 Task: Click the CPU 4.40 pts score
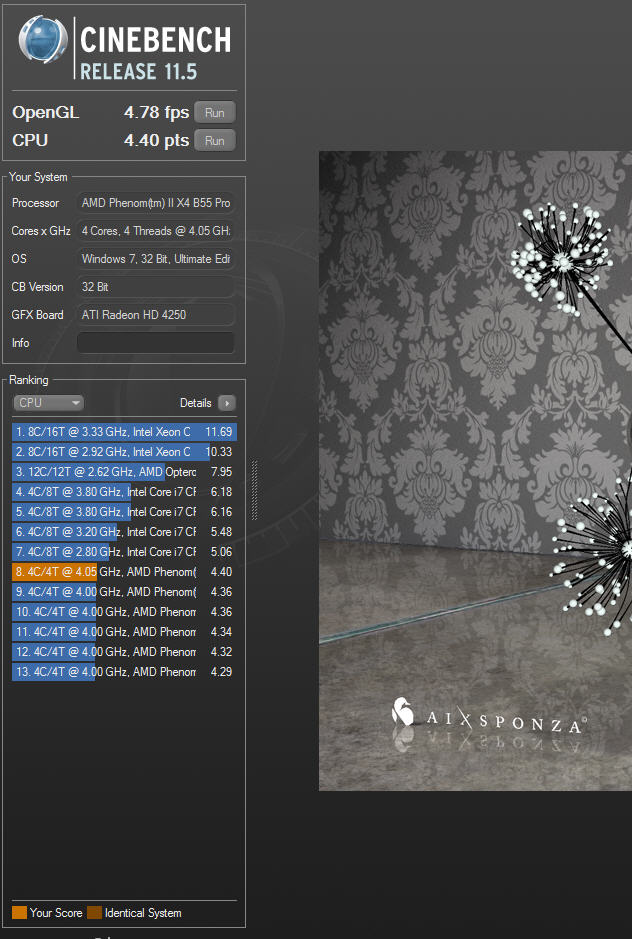click(156, 141)
